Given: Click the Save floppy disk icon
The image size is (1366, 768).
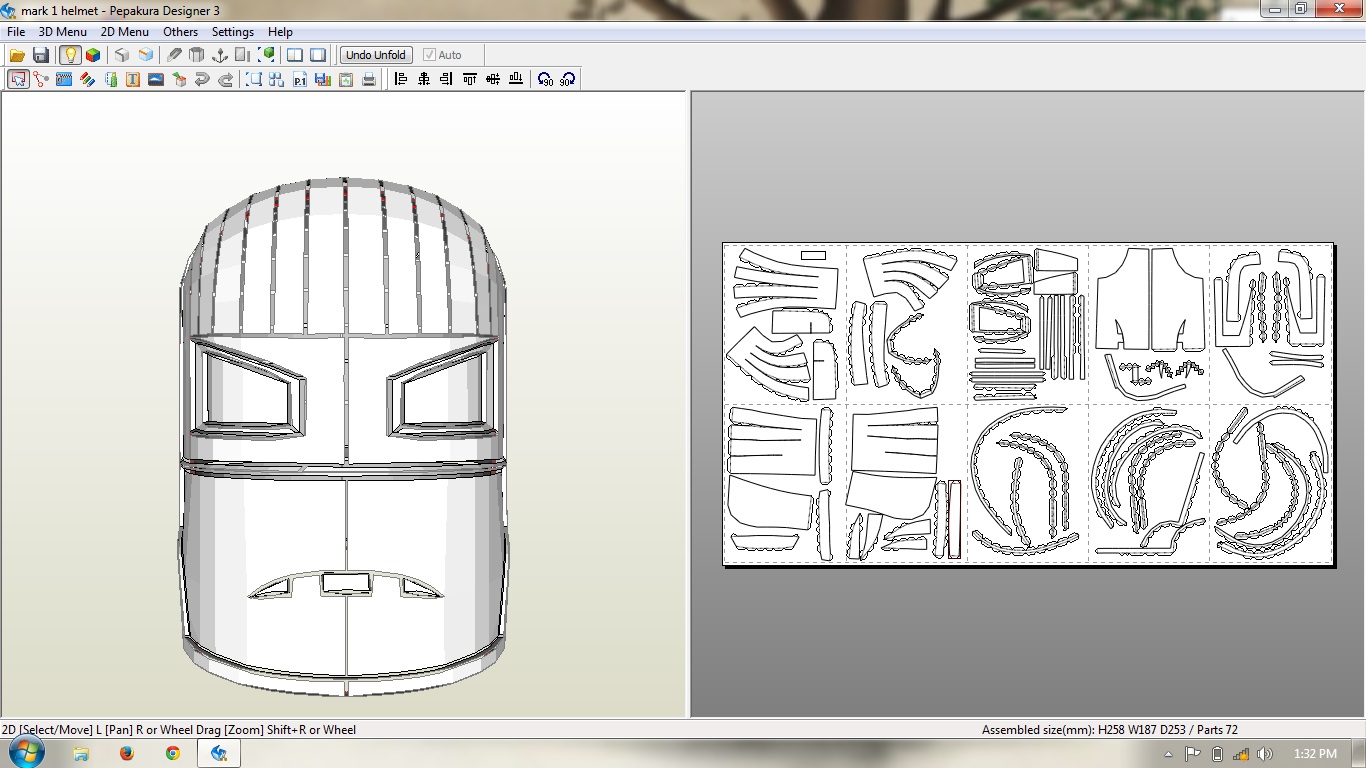Looking at the screenshot, I should click(x=41, y=55).
